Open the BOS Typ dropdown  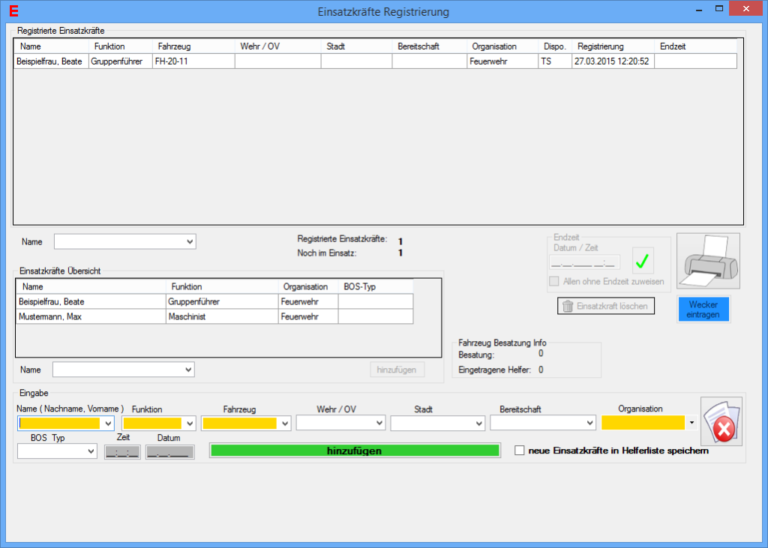click(x=91, y=451)
